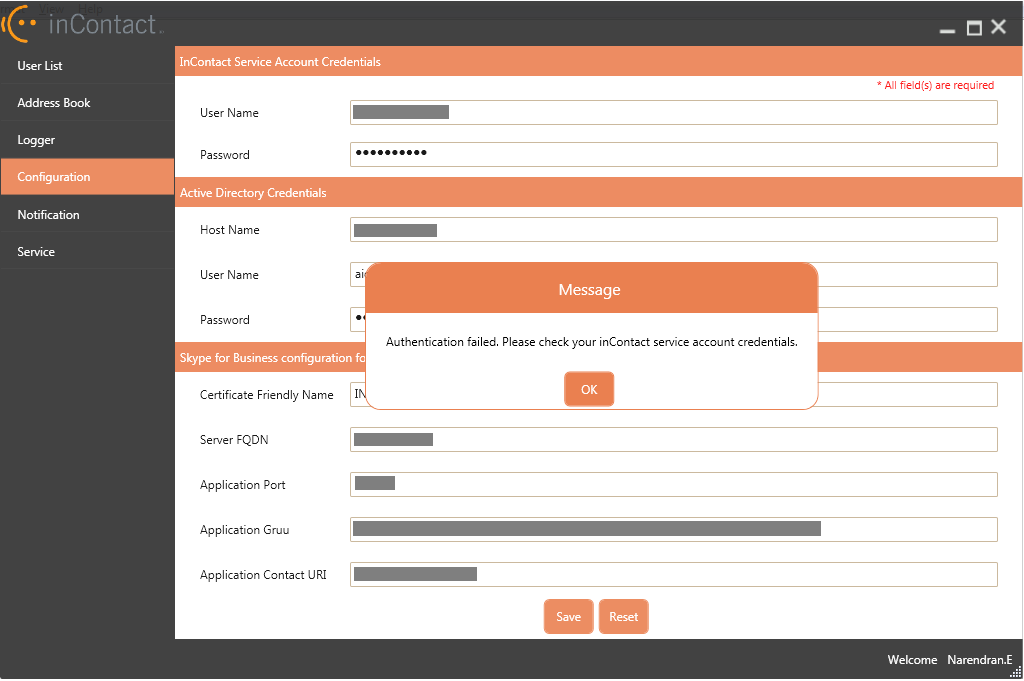Select the Active Directory User Name field
Viewport: 1024px width, 681px height.
pos(908,274)
